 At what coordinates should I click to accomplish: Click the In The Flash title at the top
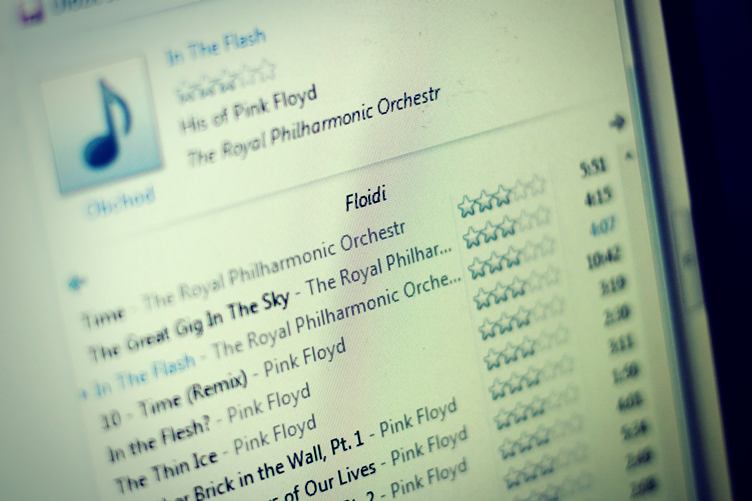coord(216,47)
